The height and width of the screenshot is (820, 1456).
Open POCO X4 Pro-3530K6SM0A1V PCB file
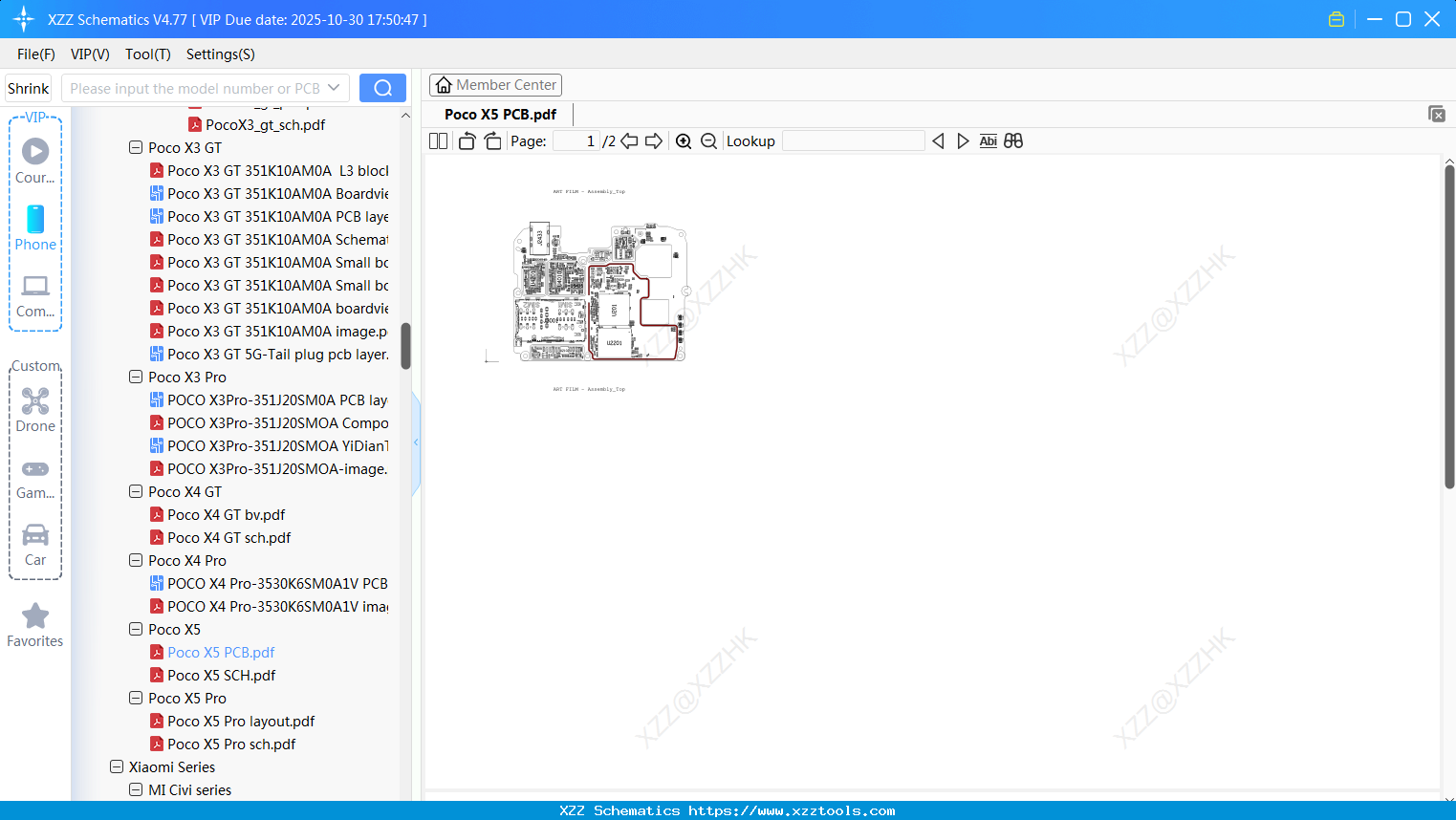(x=269, y=584)
